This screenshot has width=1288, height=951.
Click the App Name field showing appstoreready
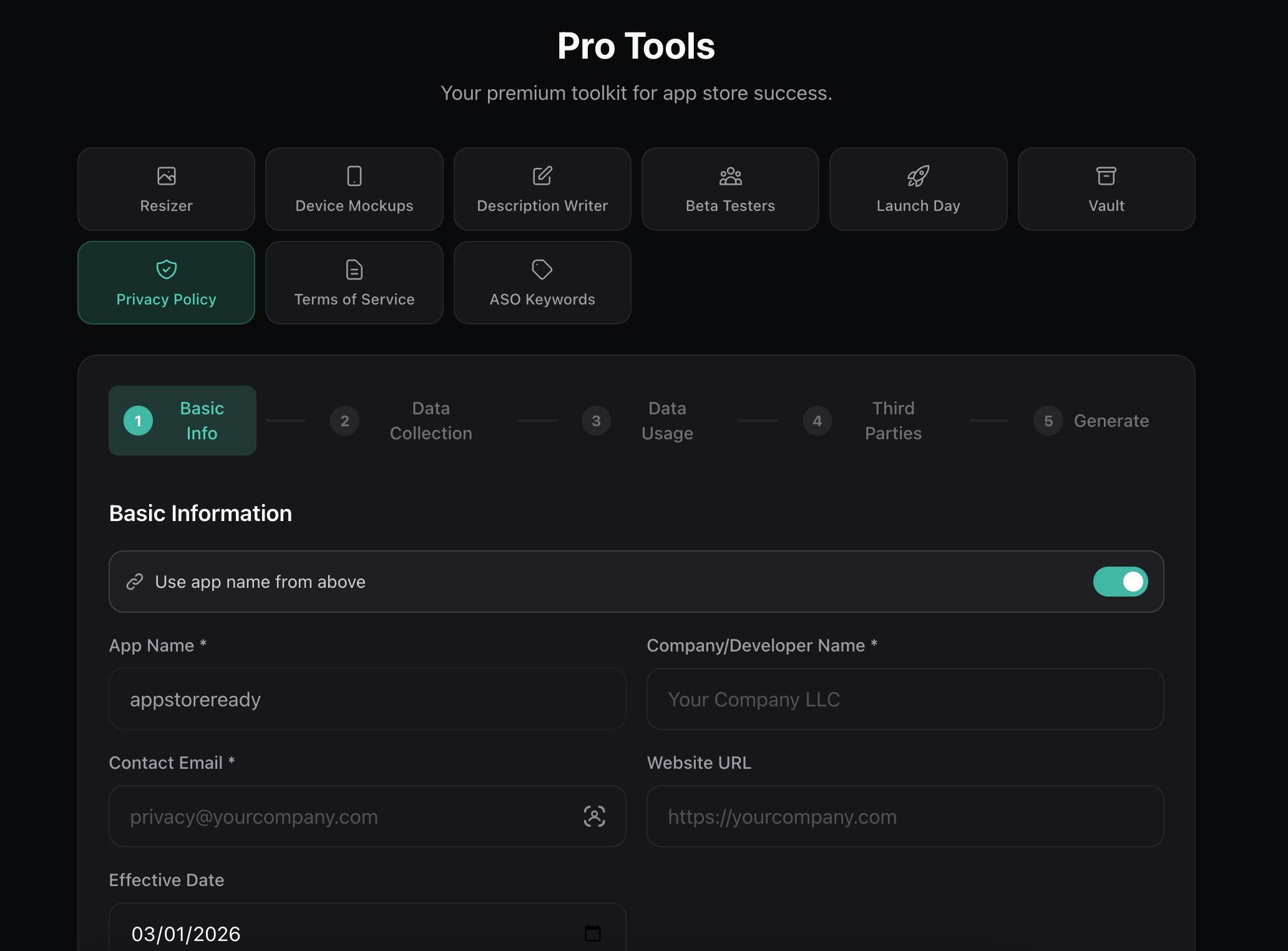tap(367, 699)
